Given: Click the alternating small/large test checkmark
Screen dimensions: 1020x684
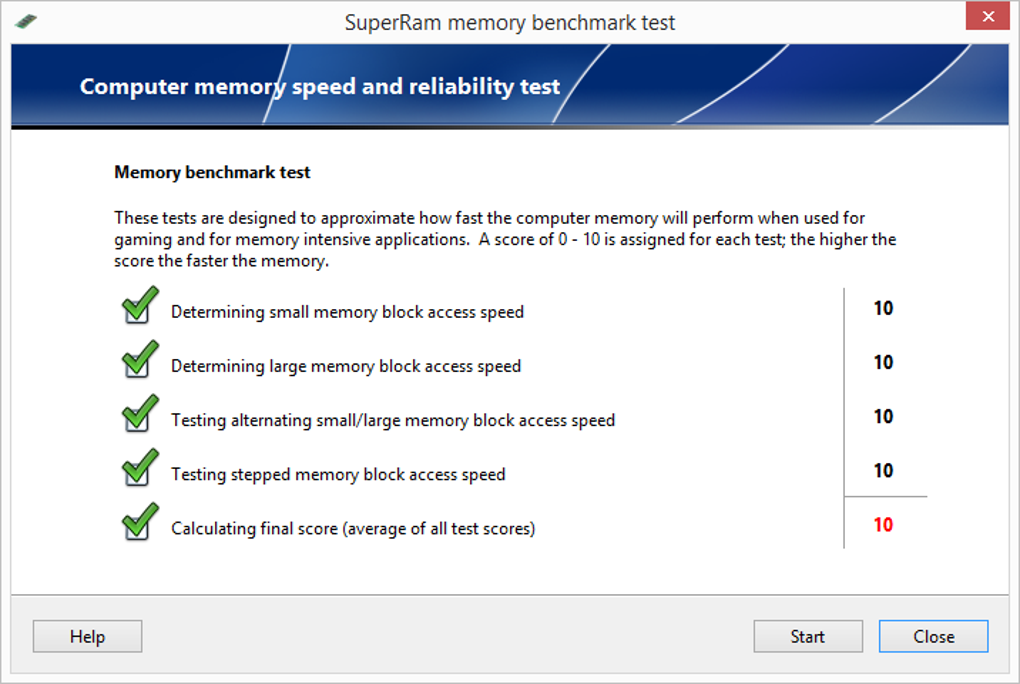Looking at the screenshot, I should [x=139, y=414].
